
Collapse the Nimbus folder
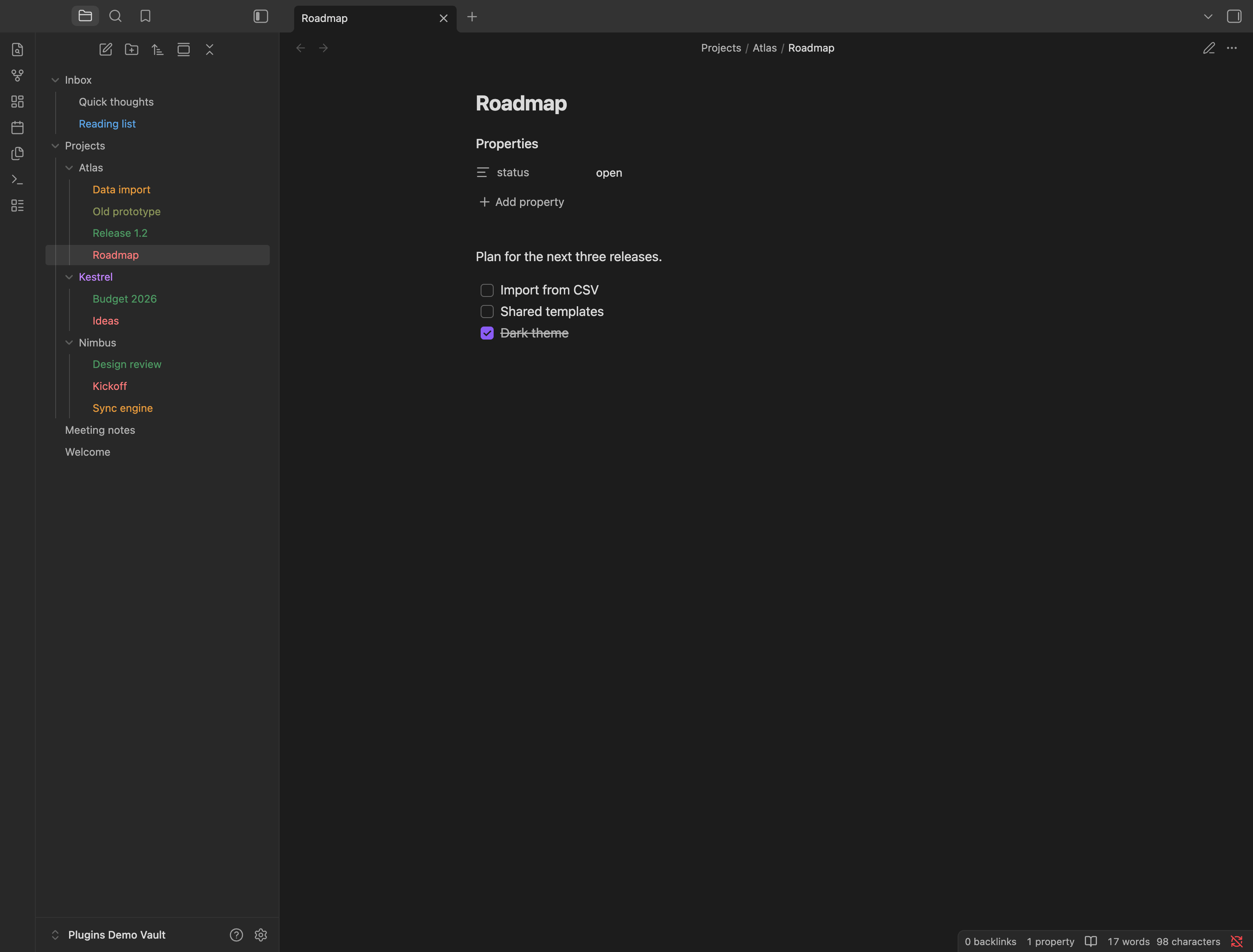click(69, 343)
